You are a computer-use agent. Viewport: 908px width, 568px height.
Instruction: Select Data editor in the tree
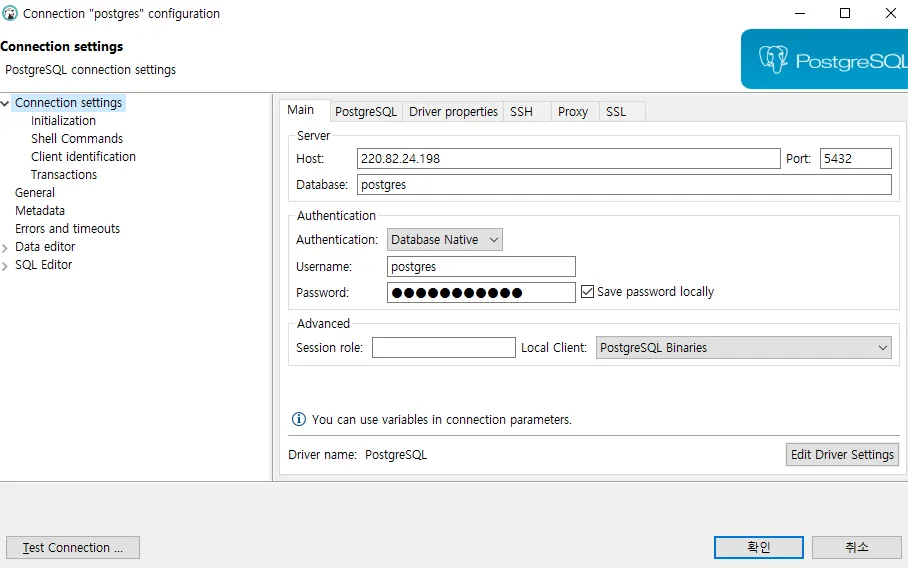tap(45, 247)
